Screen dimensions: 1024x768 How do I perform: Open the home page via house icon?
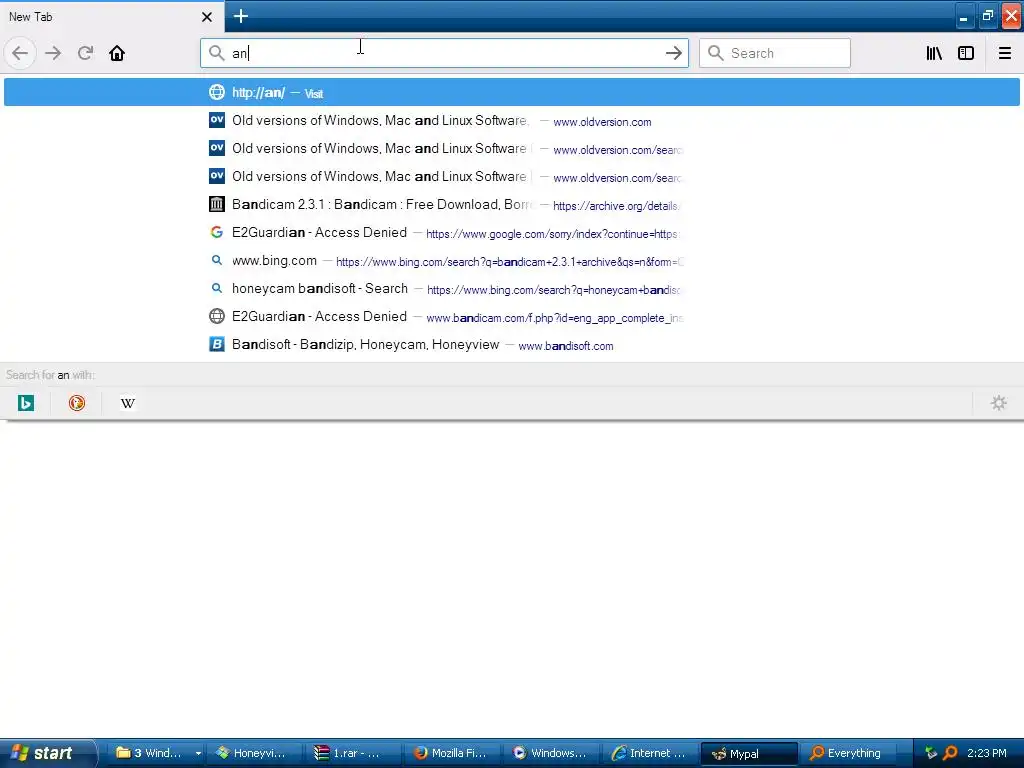[x=117, y=53]
